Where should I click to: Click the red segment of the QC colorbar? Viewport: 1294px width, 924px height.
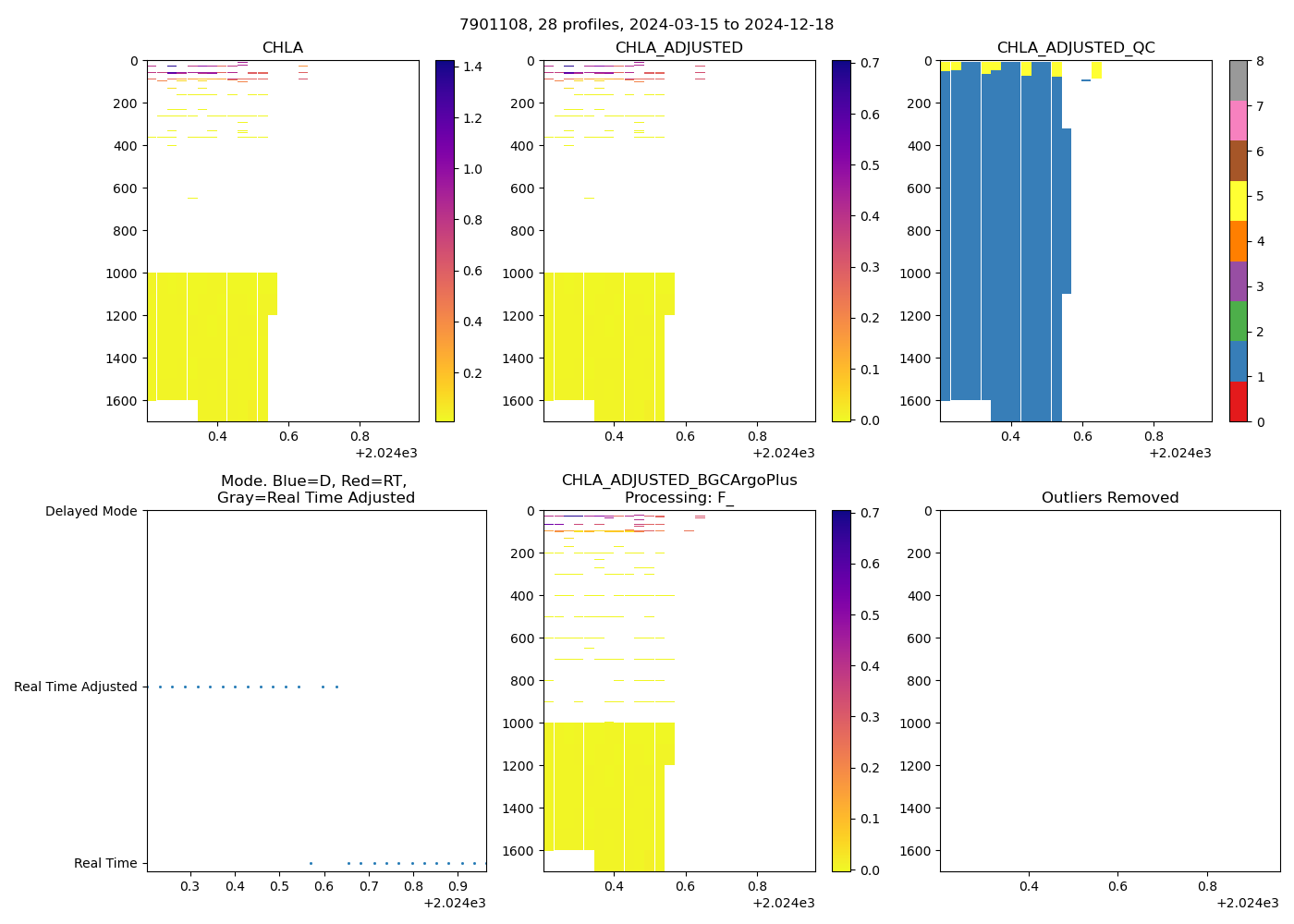(x=1238, y=402)
